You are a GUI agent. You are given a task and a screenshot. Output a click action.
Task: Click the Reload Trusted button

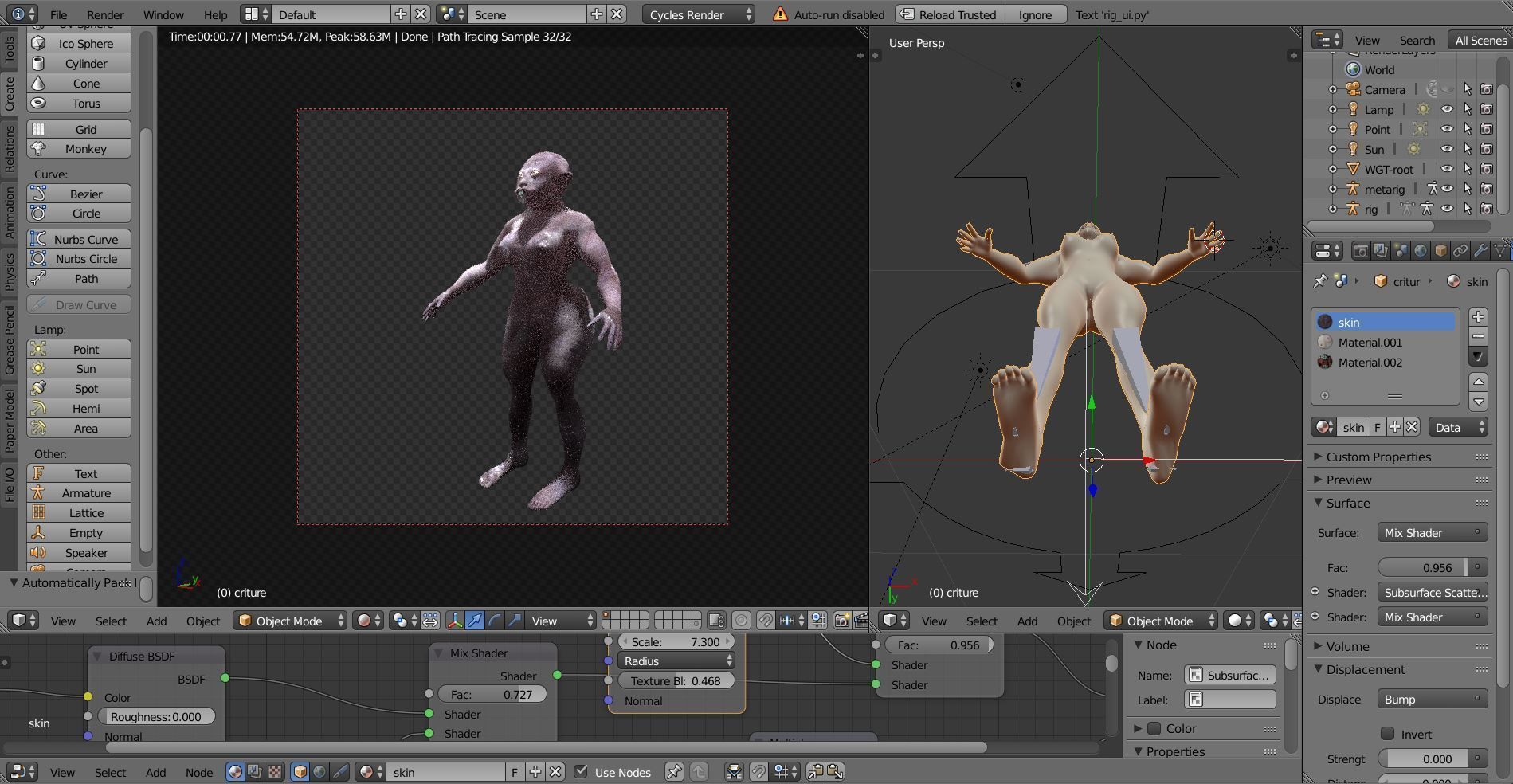point(950,14)
